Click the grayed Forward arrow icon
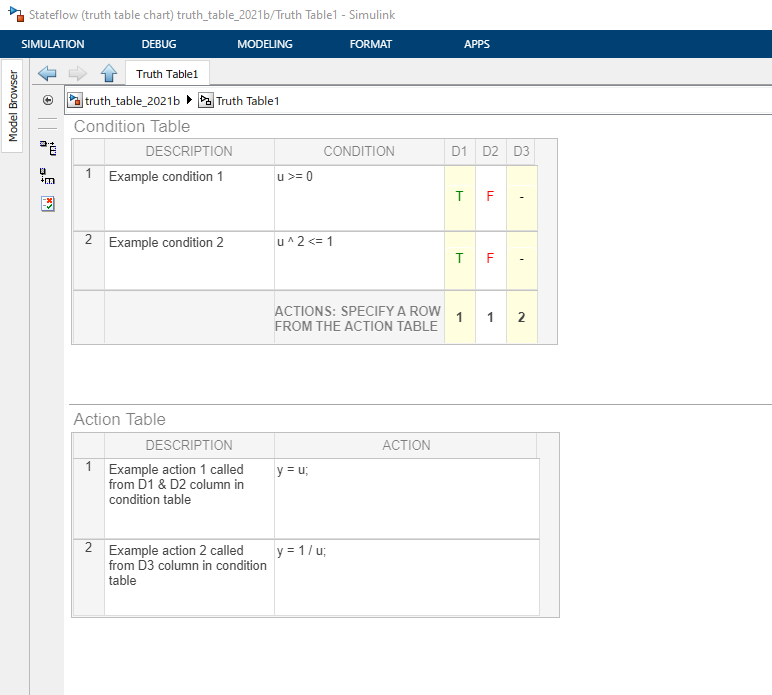772x695 pixels. click(78, 73)
